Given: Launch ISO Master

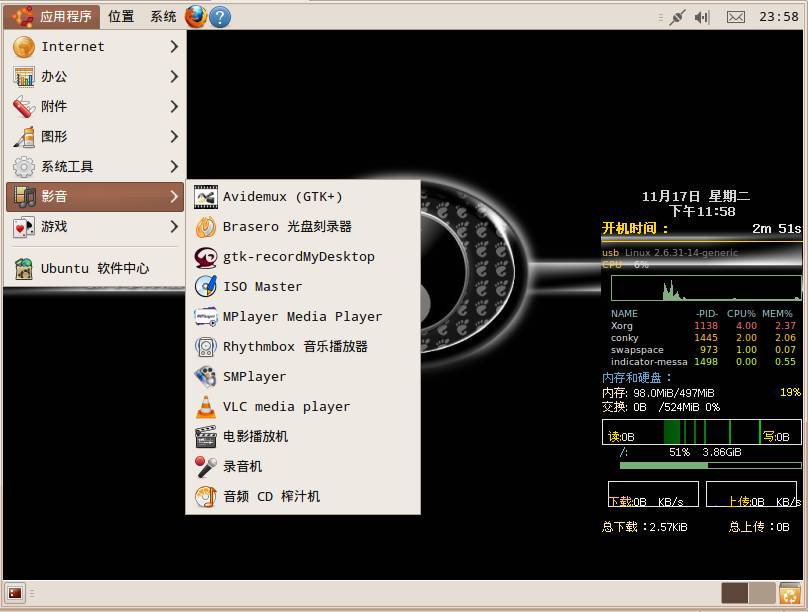Looking at the screenshot, I should (303, 286).
